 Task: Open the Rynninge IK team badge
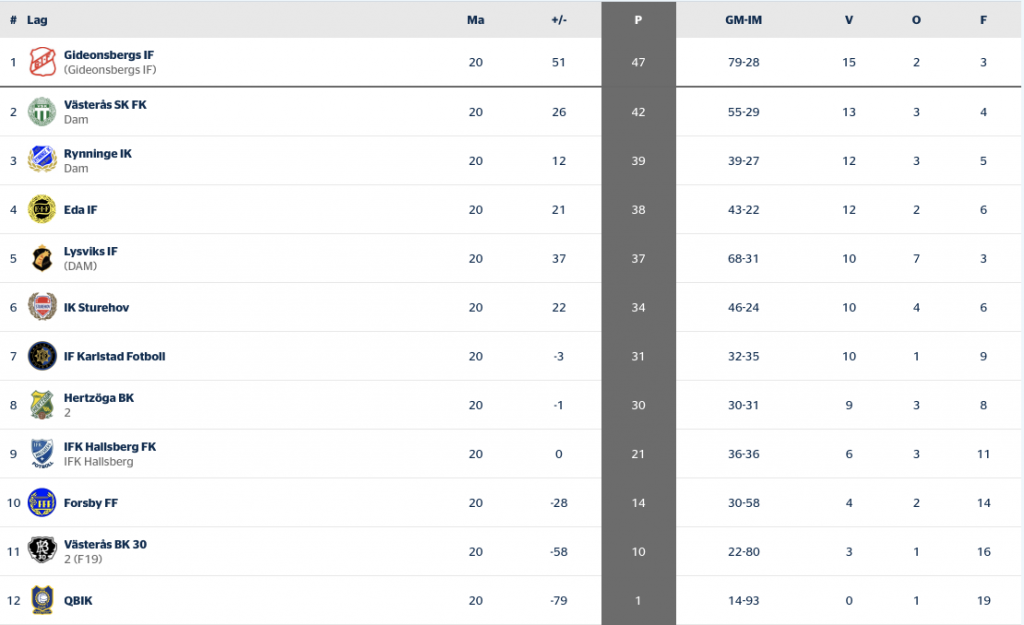pos(42,160)
